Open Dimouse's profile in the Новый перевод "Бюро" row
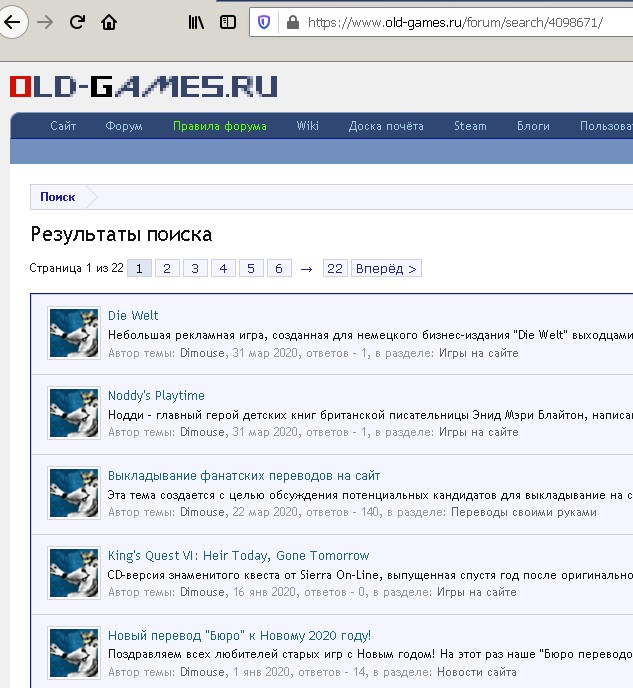 click(x=202, y=672)
